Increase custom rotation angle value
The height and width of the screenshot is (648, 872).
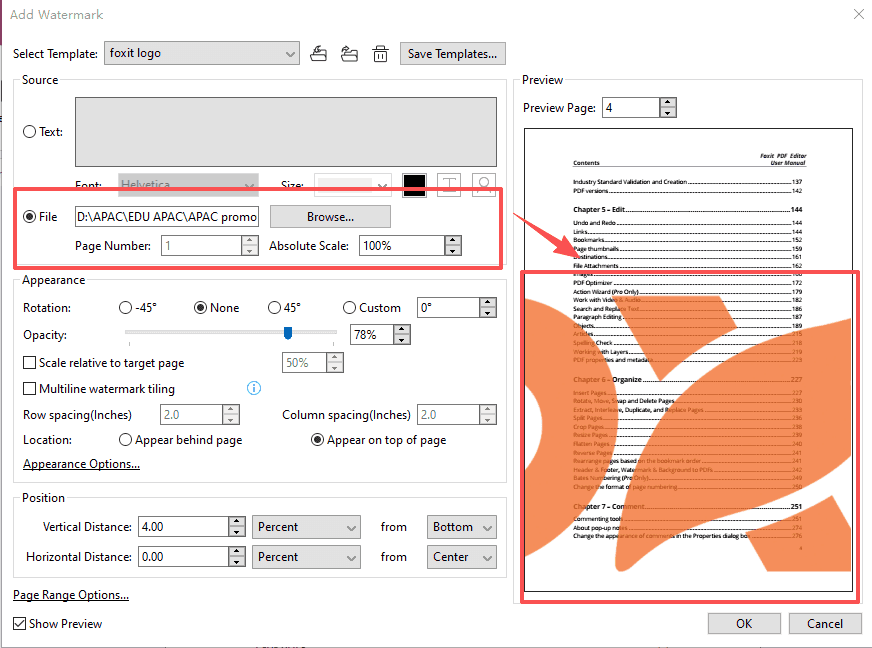(488, 303)
